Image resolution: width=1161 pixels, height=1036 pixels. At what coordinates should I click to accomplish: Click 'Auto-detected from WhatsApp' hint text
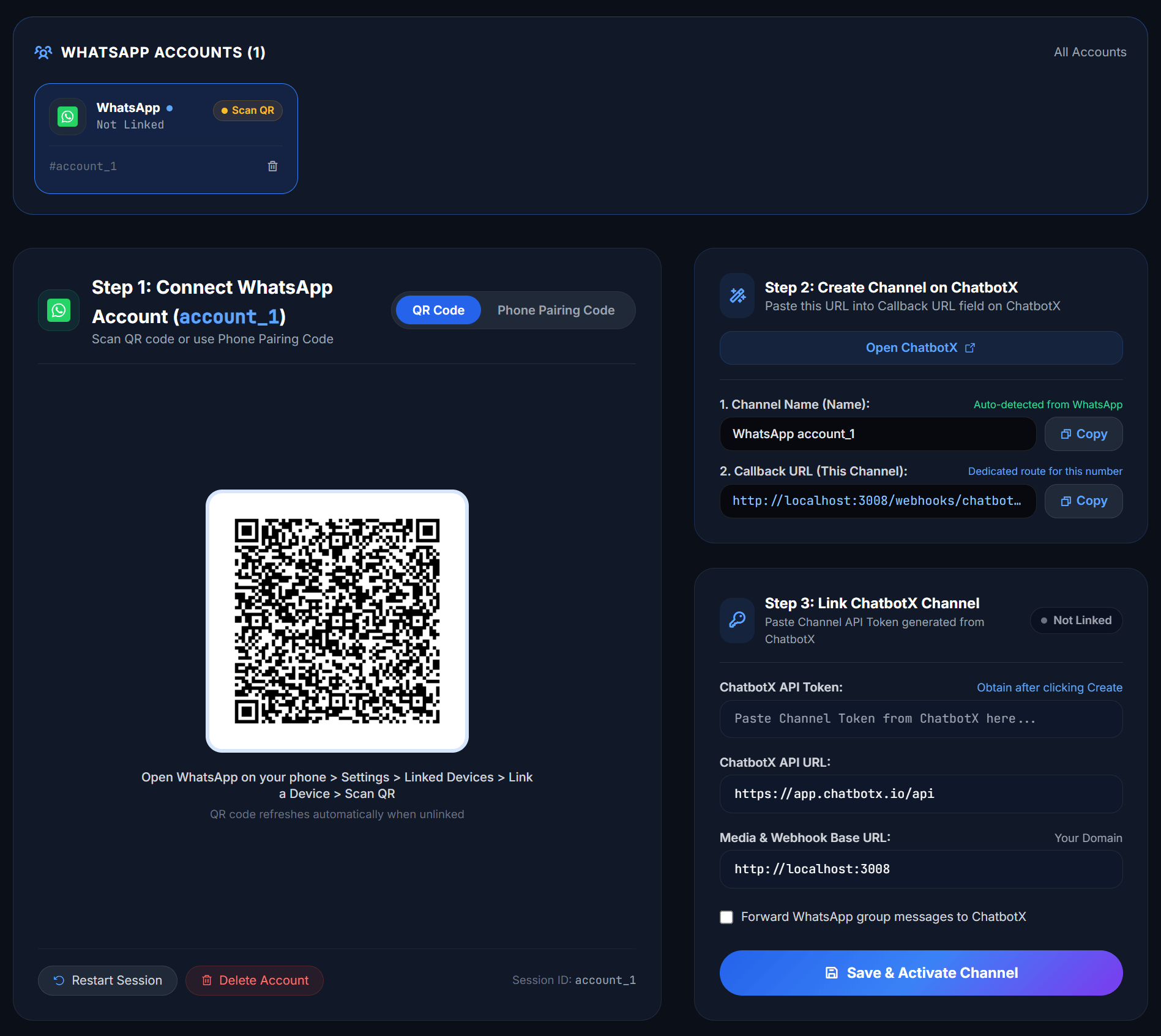1048,404
